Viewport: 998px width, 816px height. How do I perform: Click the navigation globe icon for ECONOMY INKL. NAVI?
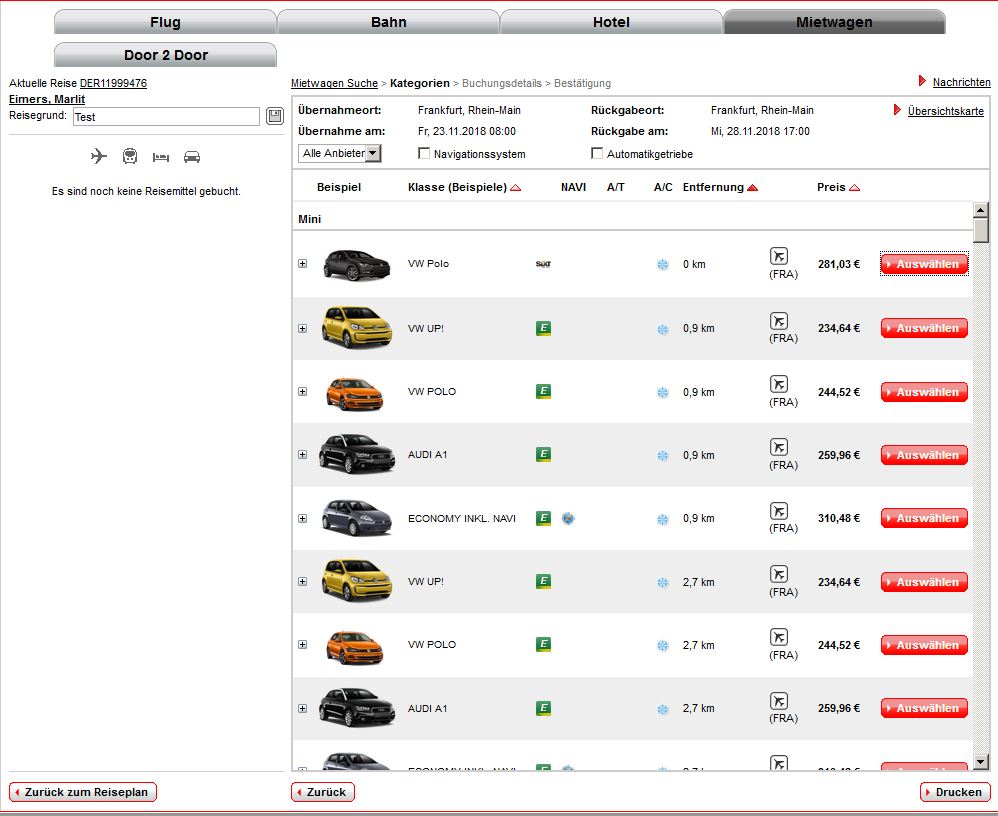[x=568, y=518]
